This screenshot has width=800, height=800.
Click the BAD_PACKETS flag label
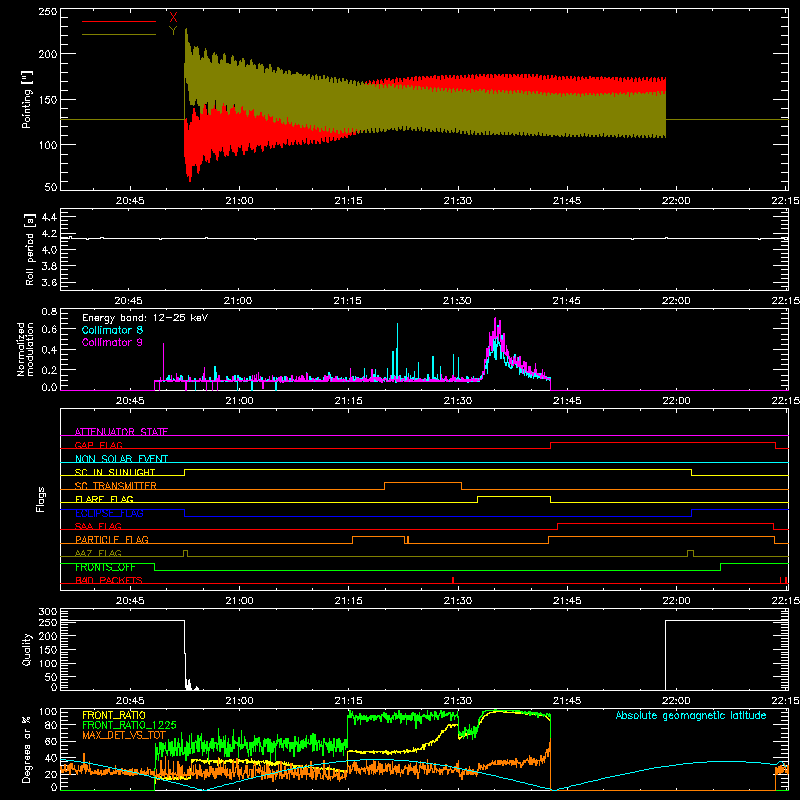point(109,580)
